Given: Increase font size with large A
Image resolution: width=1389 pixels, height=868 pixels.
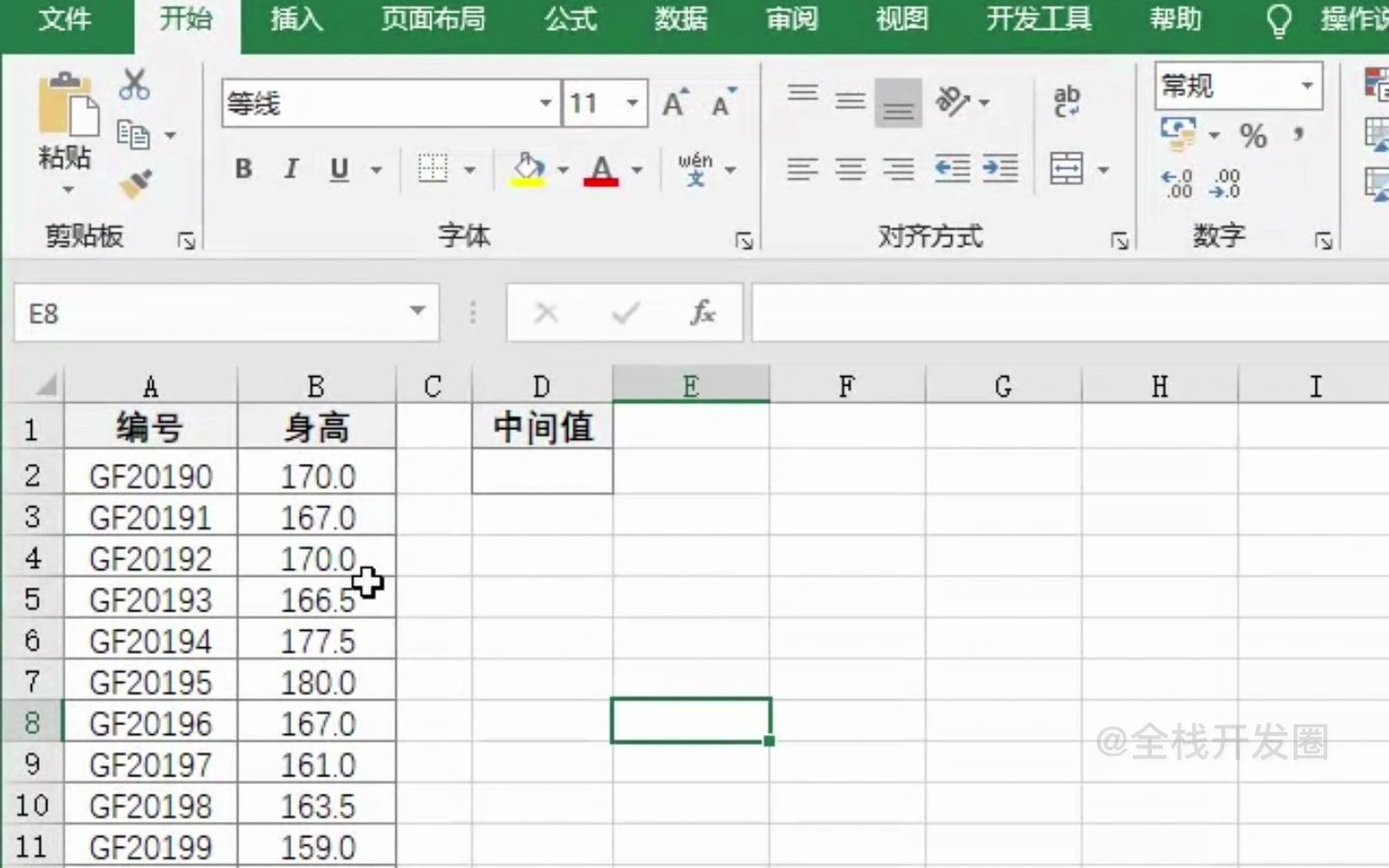Looking at the screenshot, I should click(675, 103).
